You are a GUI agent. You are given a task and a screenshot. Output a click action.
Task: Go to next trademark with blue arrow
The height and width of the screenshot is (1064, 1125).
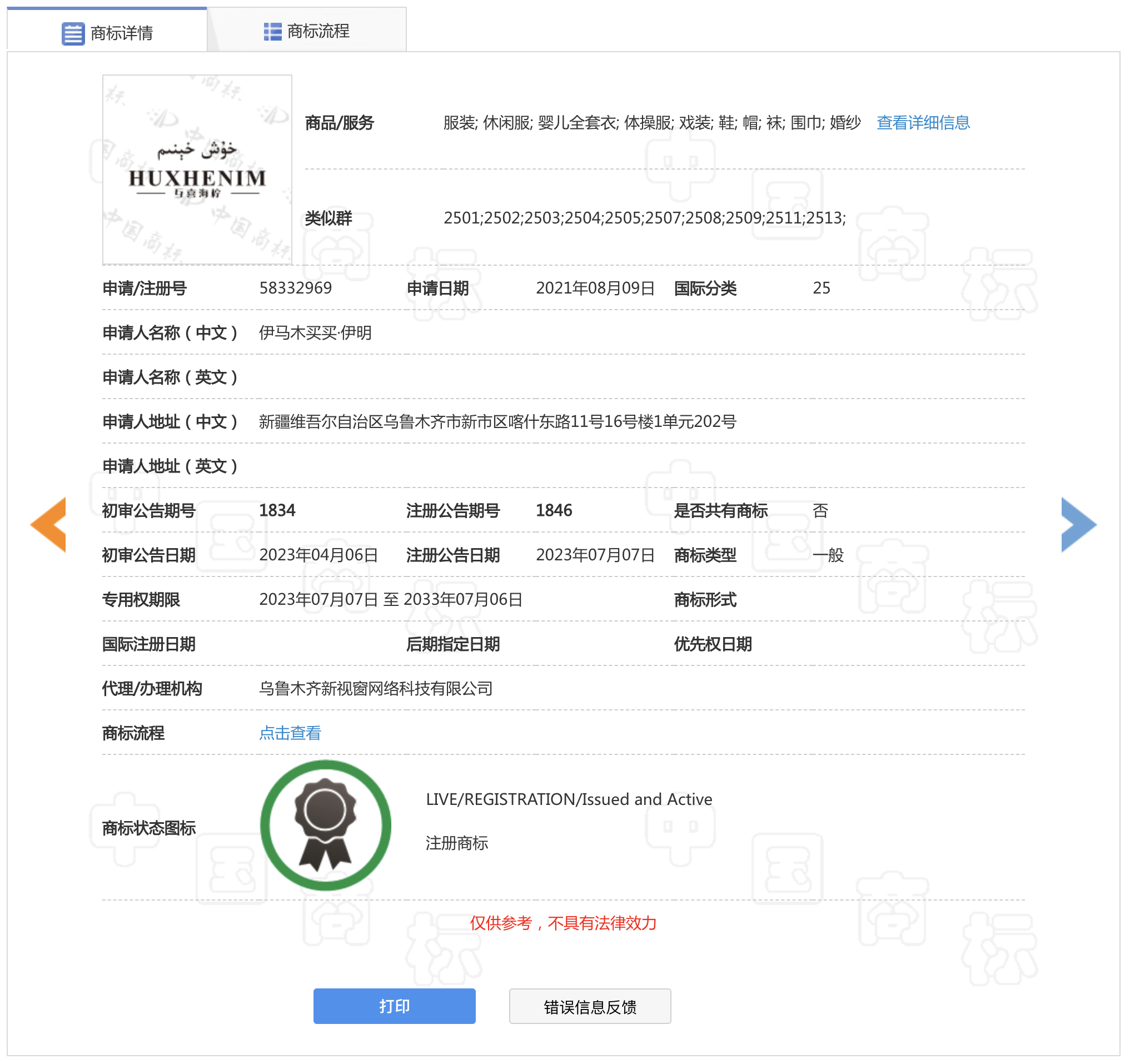click(1078, 524)
